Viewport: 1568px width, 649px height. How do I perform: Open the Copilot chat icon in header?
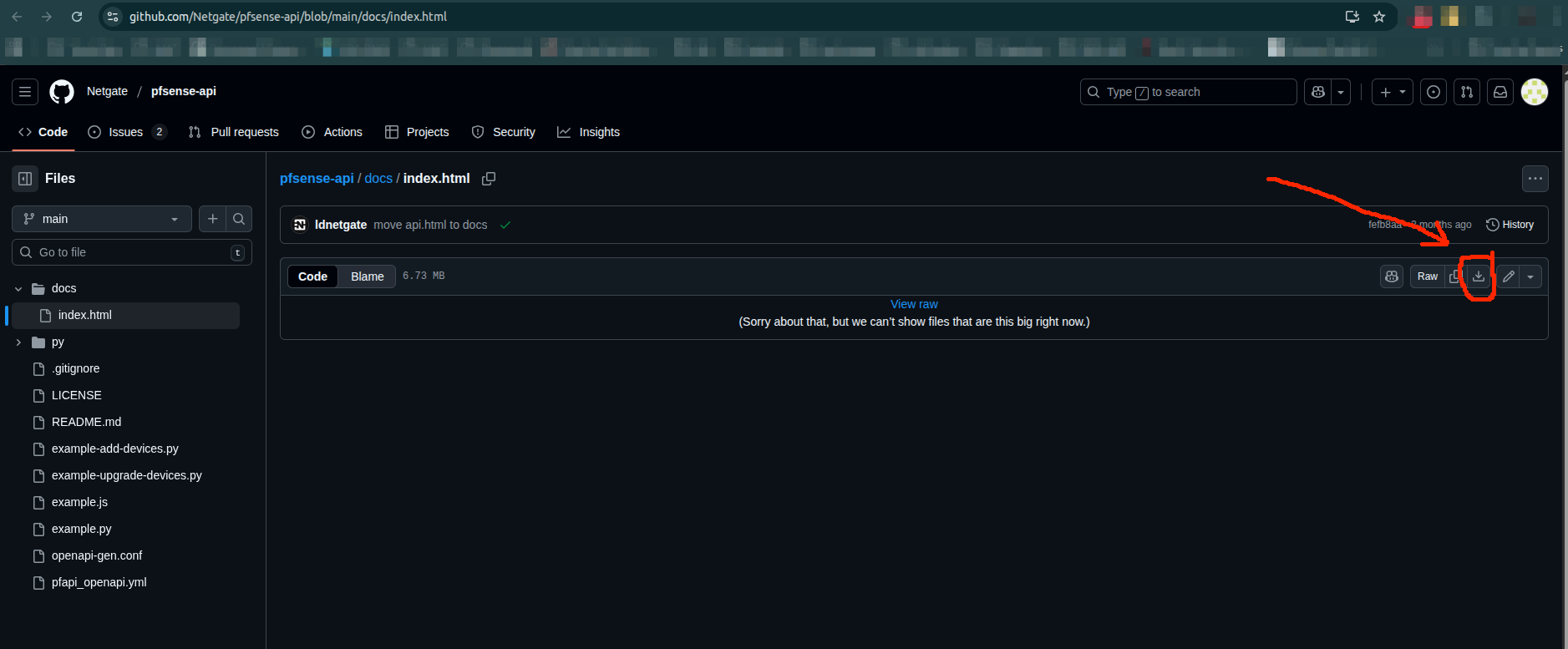[1318, 92]
